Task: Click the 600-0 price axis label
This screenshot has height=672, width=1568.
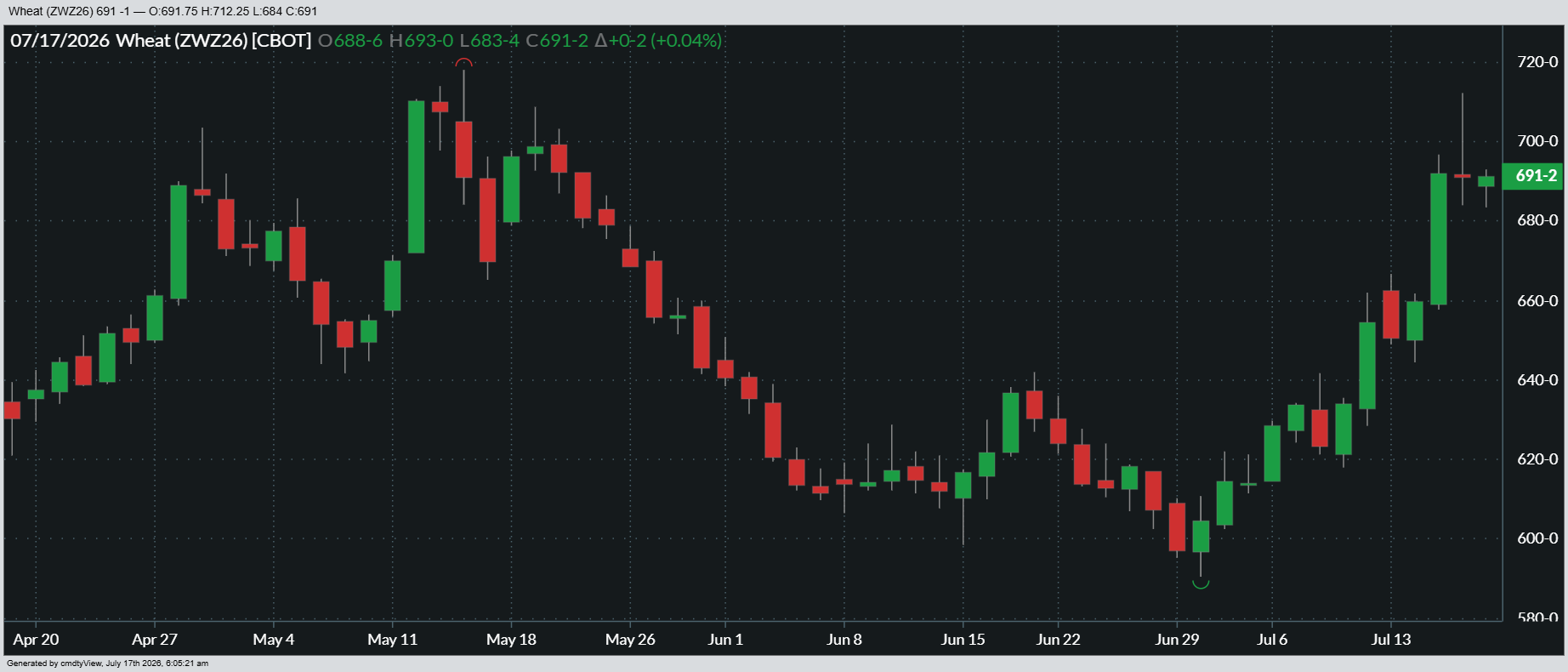Action: tap(1537, 538)
